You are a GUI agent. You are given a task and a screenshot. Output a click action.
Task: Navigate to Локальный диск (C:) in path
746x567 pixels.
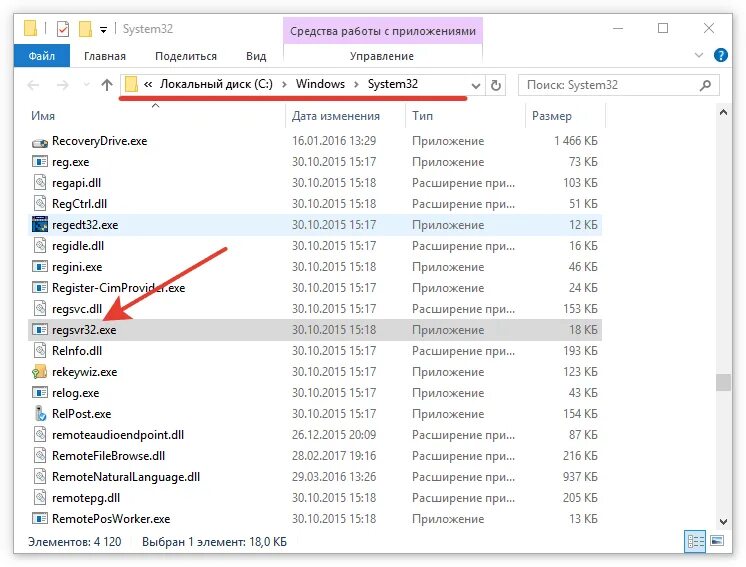click(x=216, y=84)
